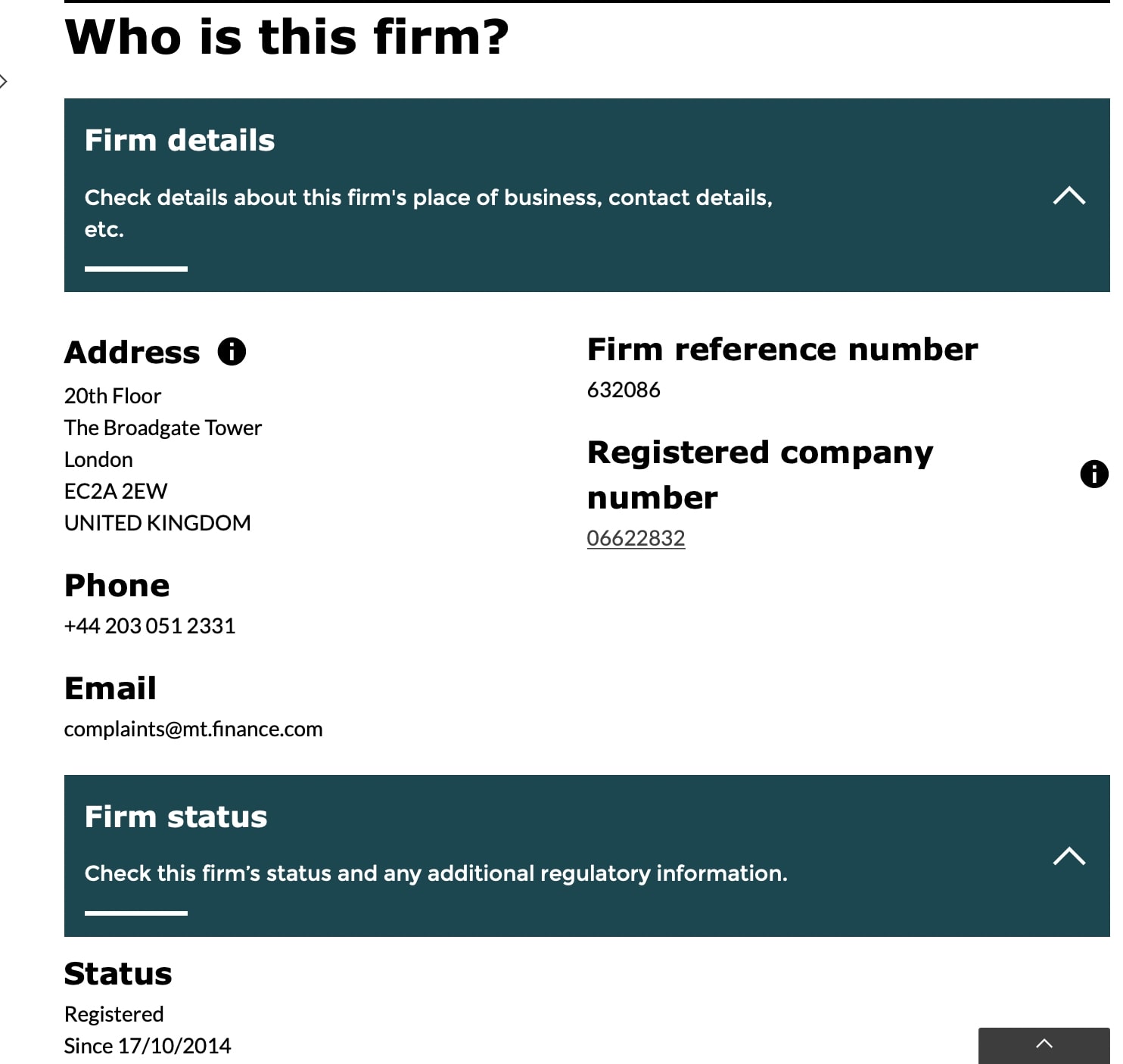Click the Registered company number heading

coord(760,475)
